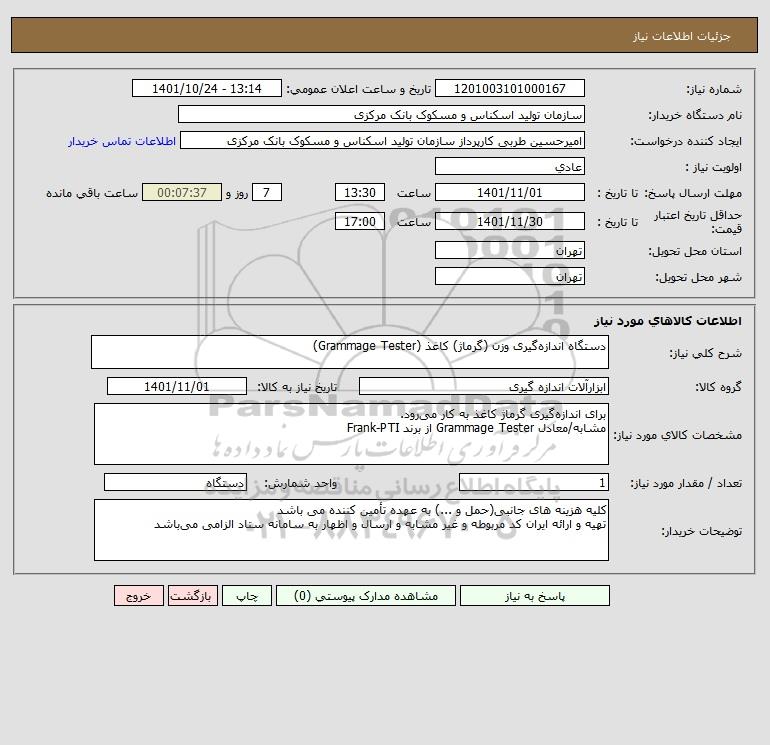The width and height of the screenshot is (770, 745).
Task: Open مشاهده مدارک پیوستی (0) button
Action: point(366,596)
